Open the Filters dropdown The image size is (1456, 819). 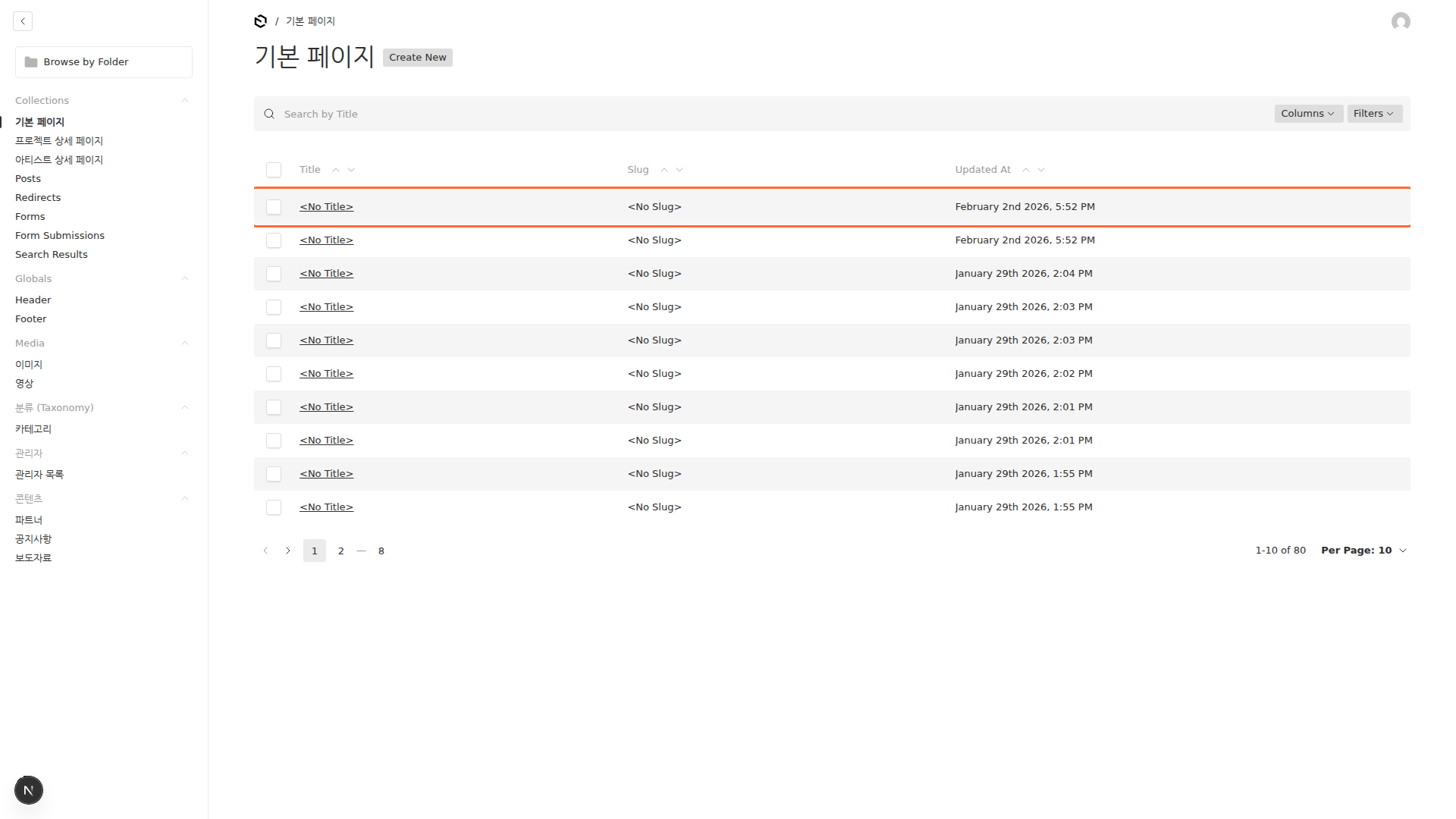pyautogui.click(x=1373, y=114)
